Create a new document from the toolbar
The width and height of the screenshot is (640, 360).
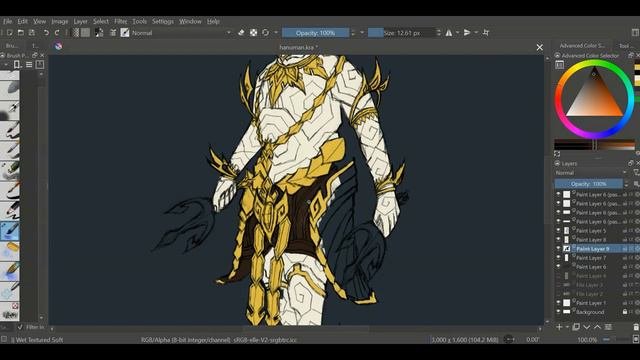click(9, 33)
